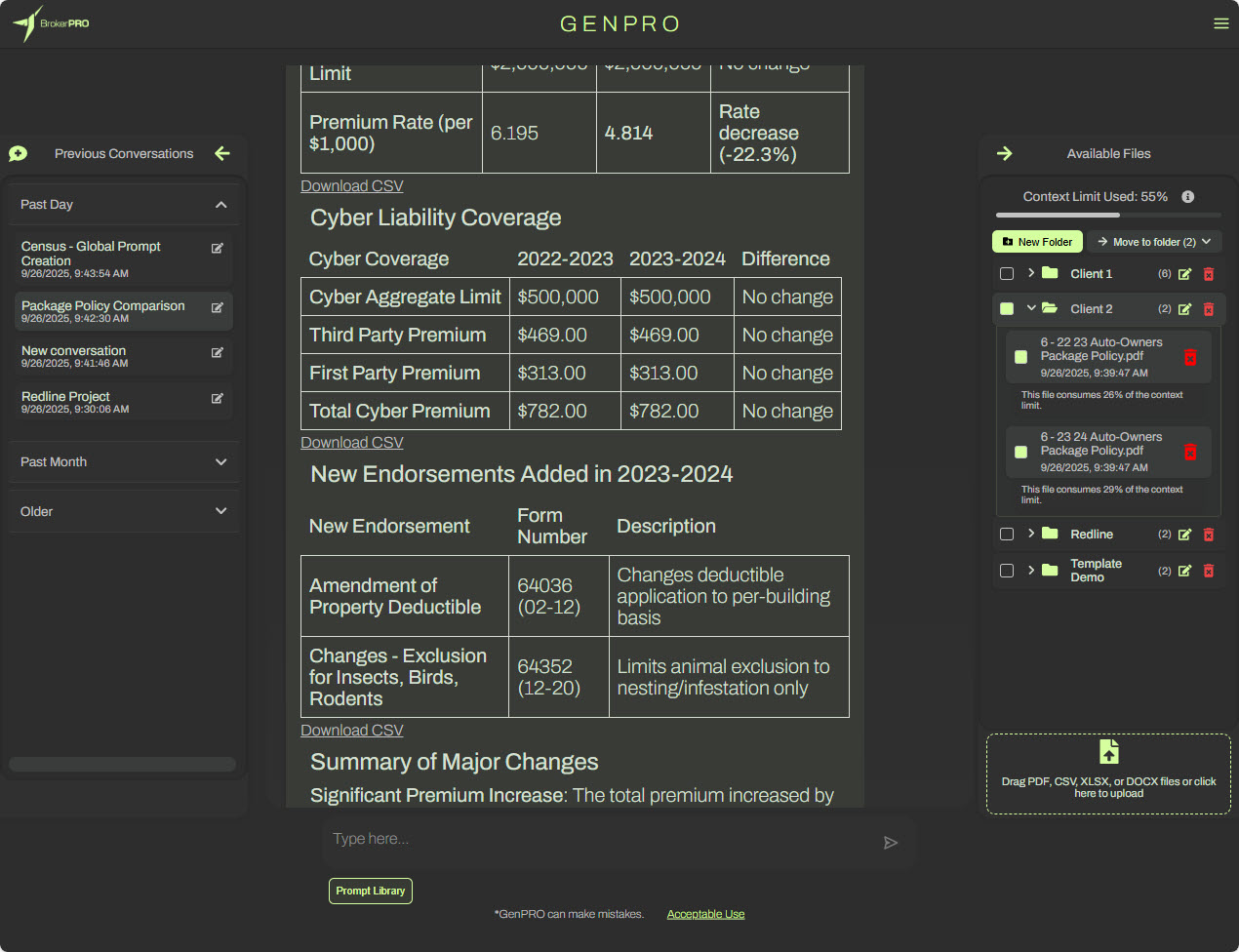Open the Move to folder dropdown
Image resolution: width=1239 pixels, height=952 pixels.
tap(1154, 242)
